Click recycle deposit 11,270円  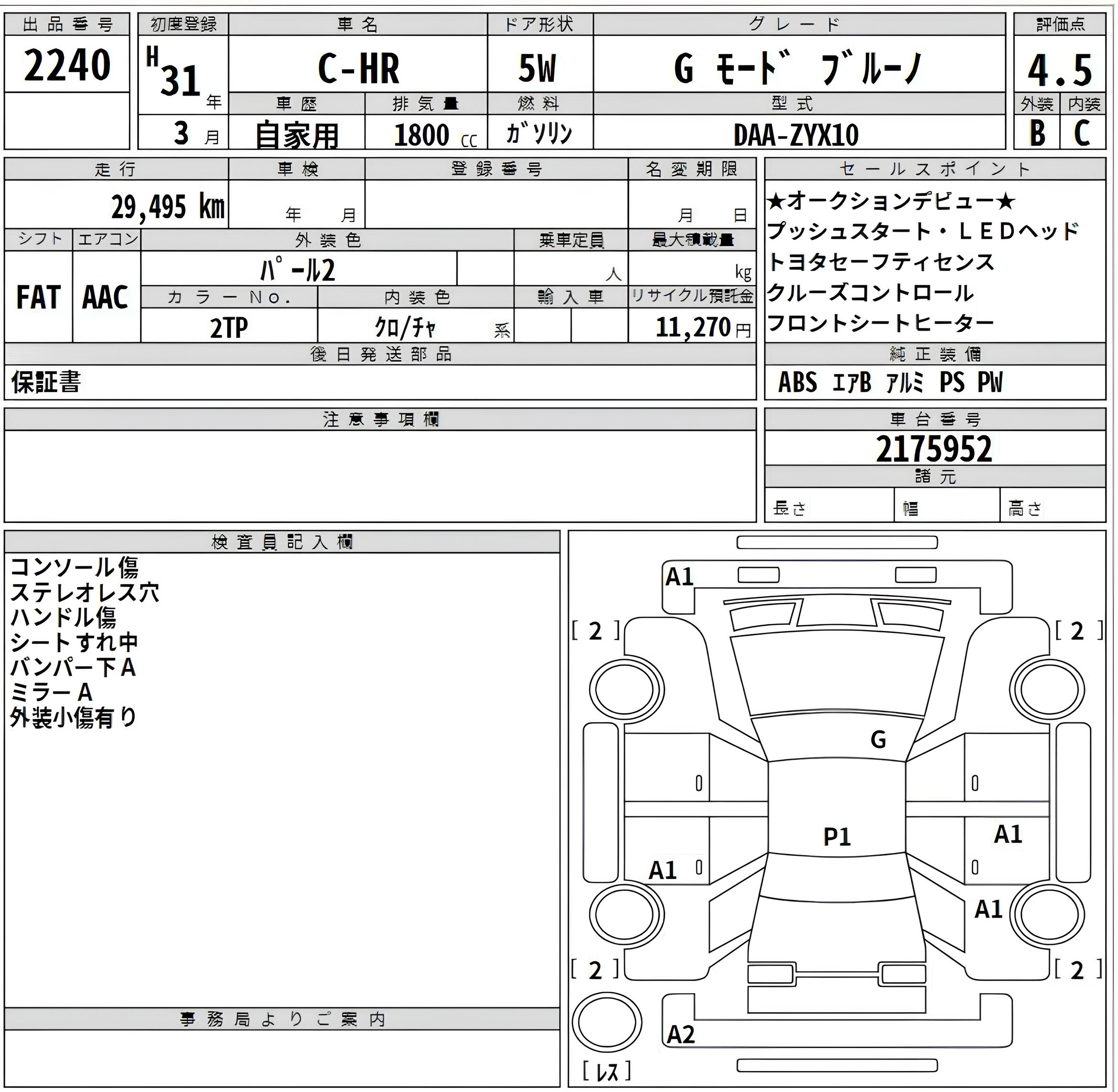tap(703, 328)
